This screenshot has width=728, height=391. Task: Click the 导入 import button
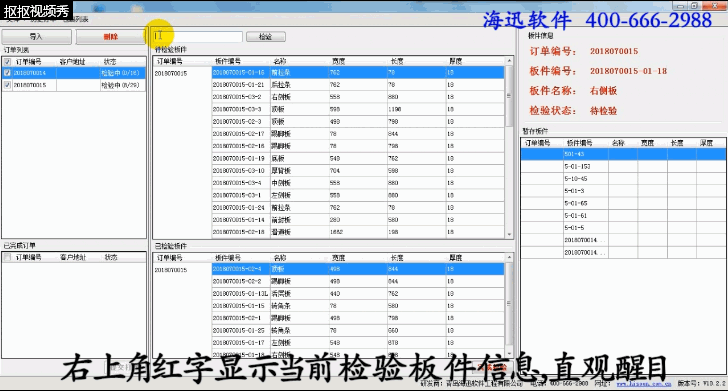pos(37,37)
